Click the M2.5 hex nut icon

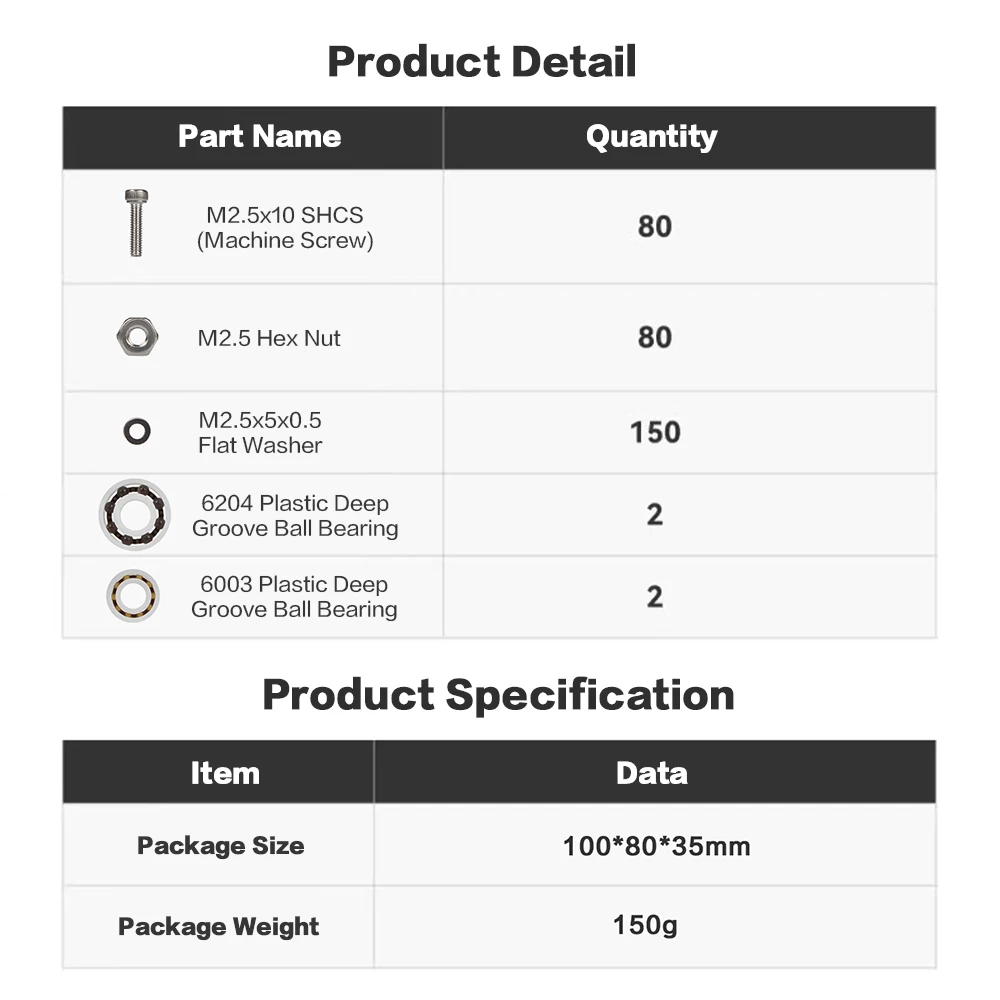(x=136, y=337)
